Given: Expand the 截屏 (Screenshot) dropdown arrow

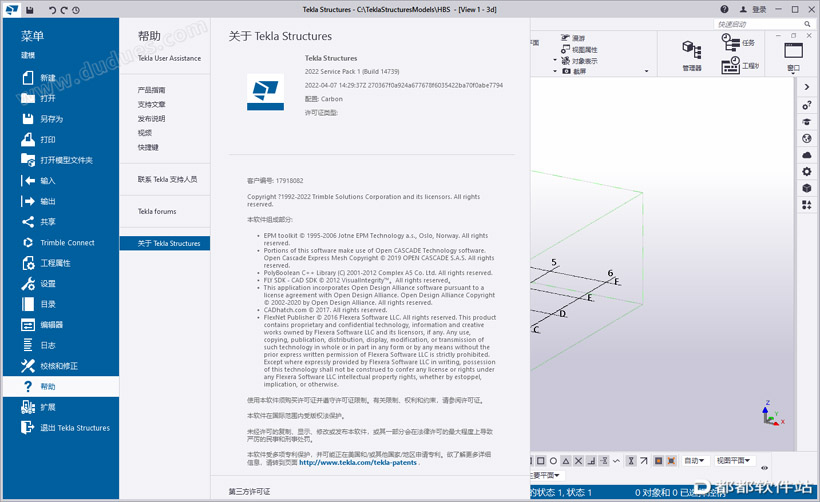Looking at the screenshot, I should [555, 71].
